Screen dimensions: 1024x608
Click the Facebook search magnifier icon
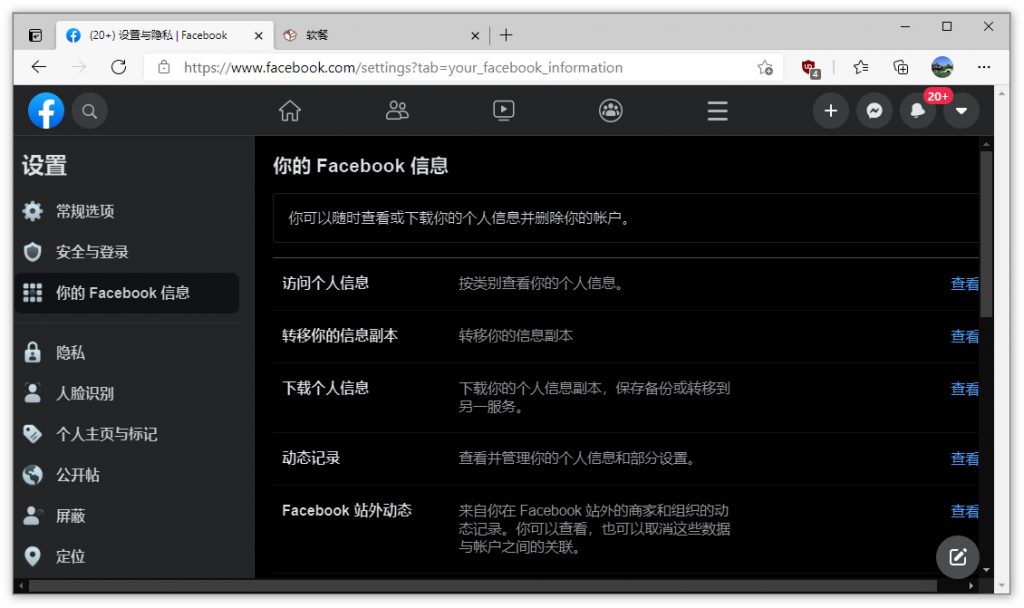(x=89, y=111)
